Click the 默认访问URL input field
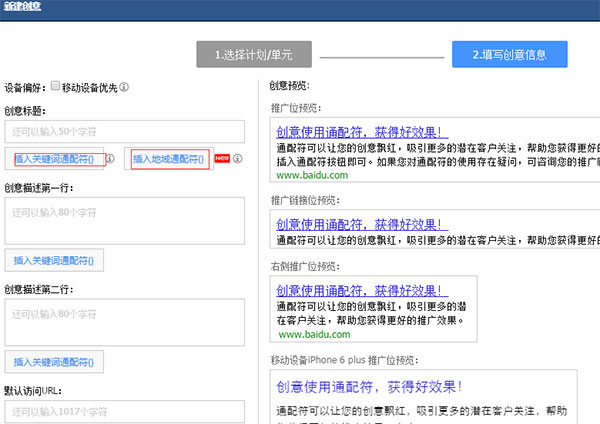The width and height of the screenshot is (600, 424). (124, 411)
